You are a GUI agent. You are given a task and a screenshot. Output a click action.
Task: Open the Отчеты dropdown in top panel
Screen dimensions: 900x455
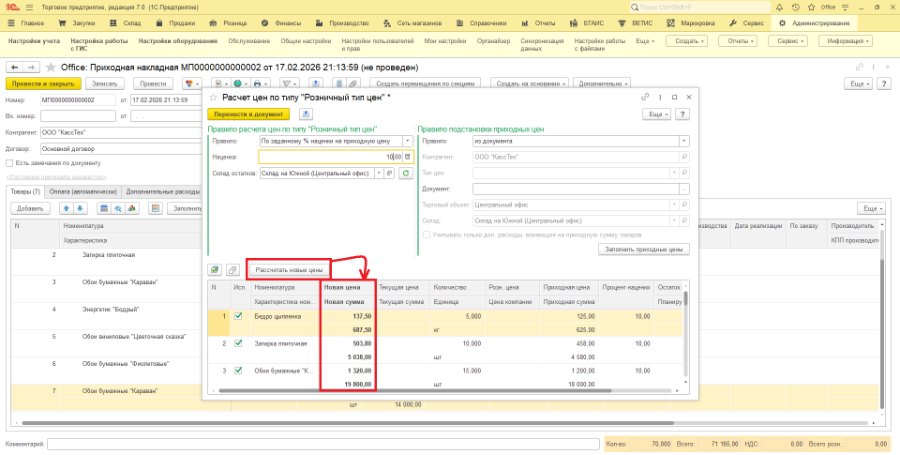point(738,41)
